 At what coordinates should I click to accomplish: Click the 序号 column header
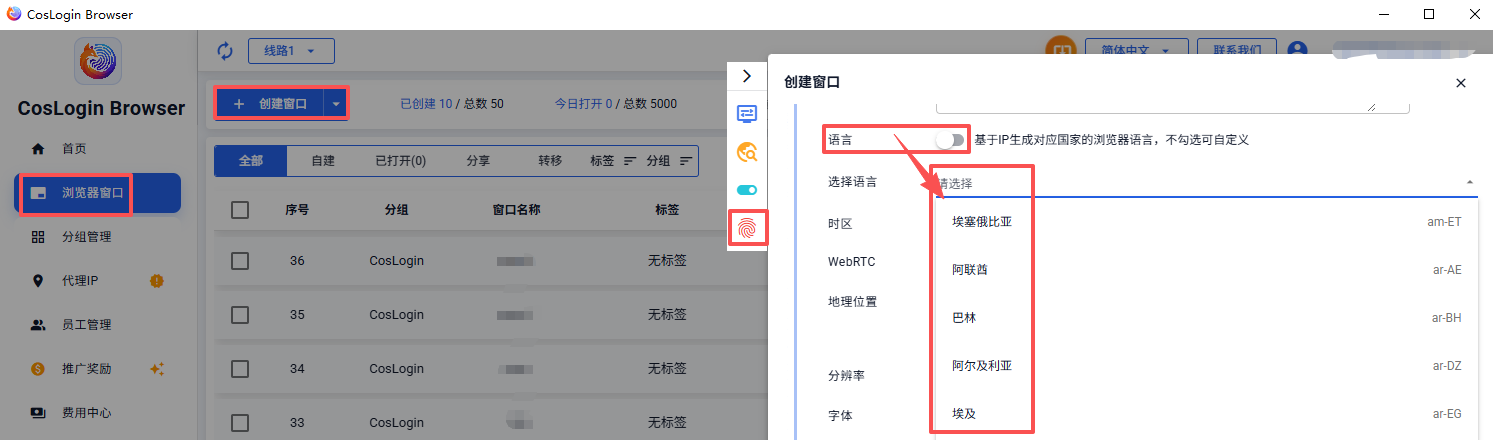297,210
